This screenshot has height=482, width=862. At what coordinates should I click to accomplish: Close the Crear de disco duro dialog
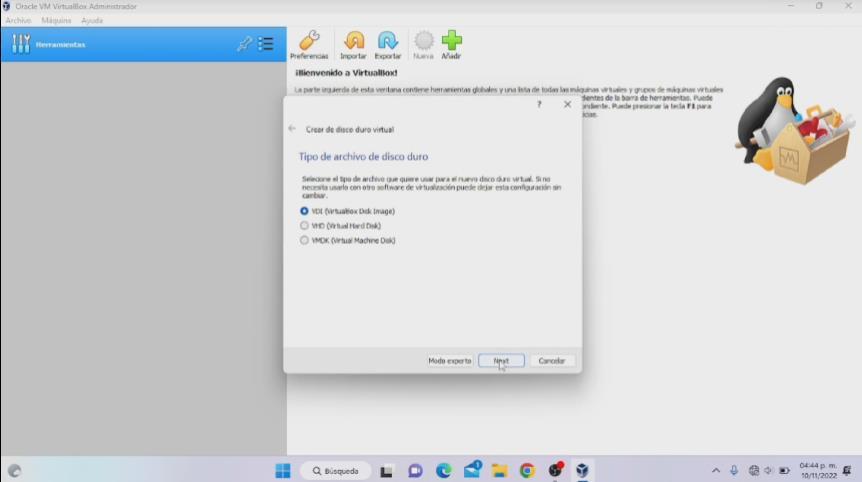pyautogui.click(x=567, y=104)
